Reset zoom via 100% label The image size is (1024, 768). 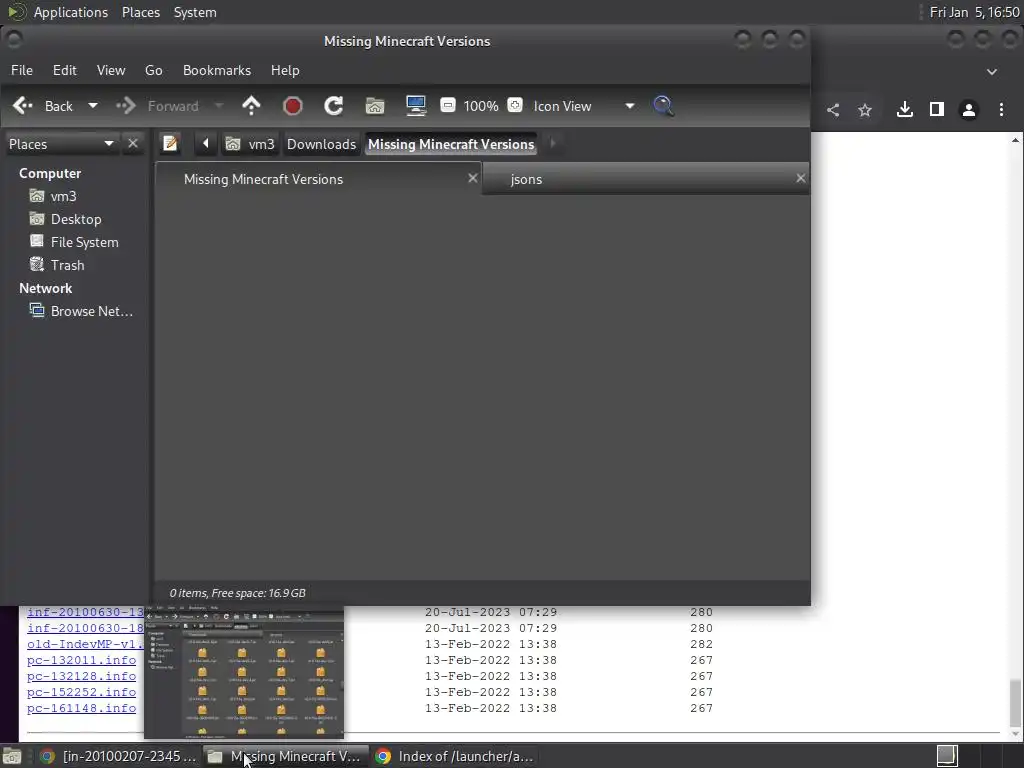[481, 106]
